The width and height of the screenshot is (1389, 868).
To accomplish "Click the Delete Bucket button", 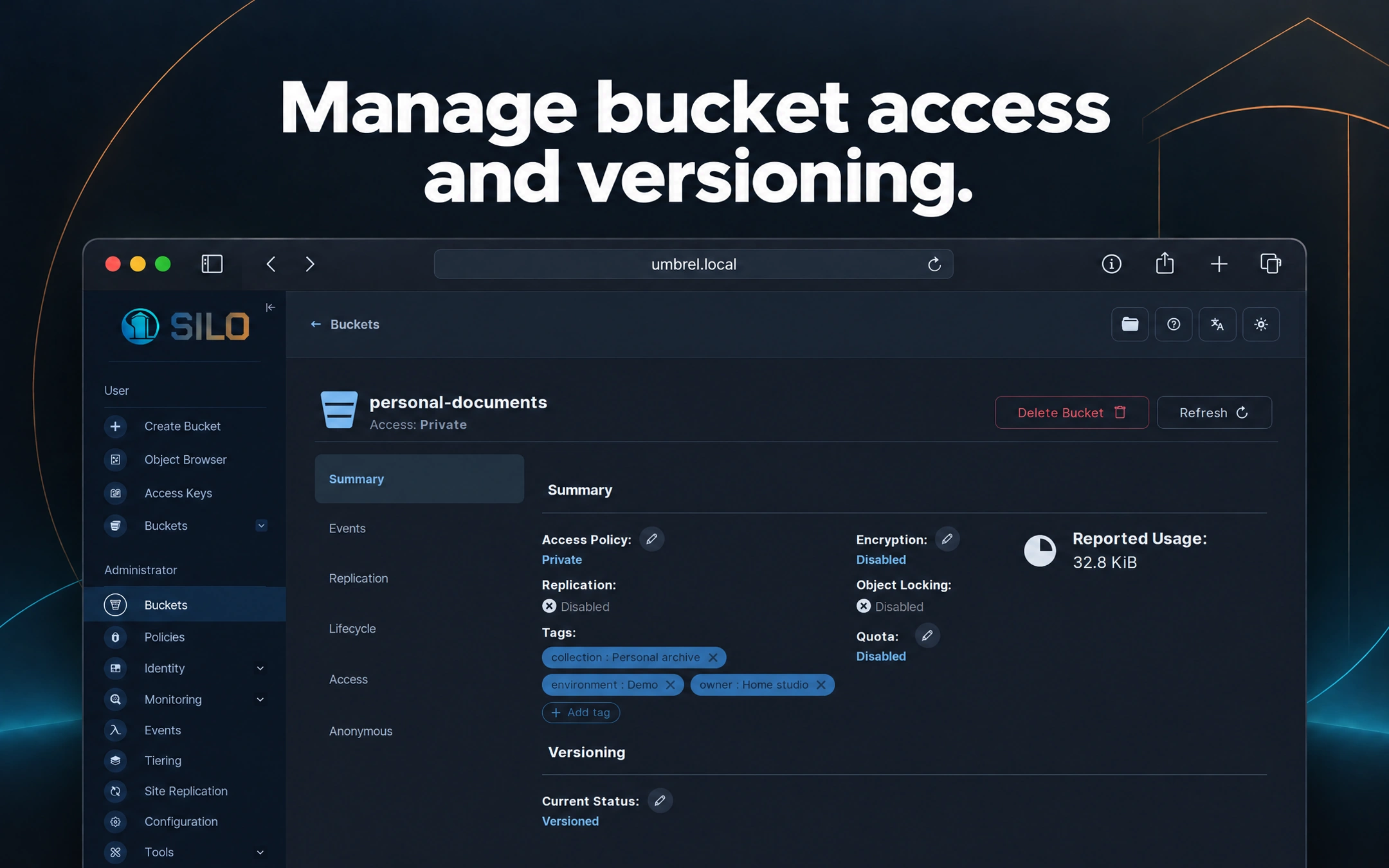I will [x=1072, y=413].
